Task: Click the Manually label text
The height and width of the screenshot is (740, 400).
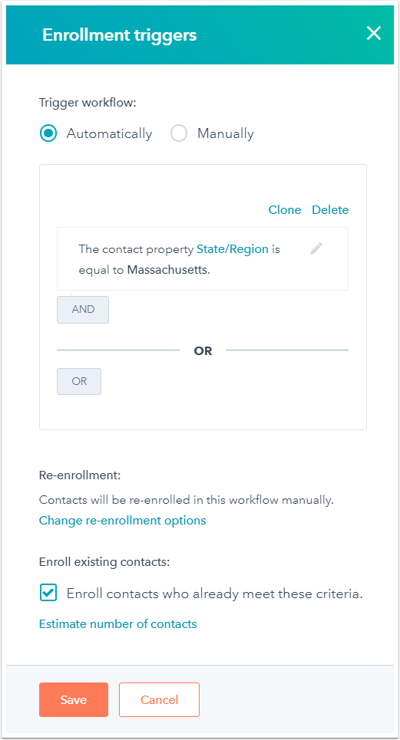Action: tap(225, 134)
